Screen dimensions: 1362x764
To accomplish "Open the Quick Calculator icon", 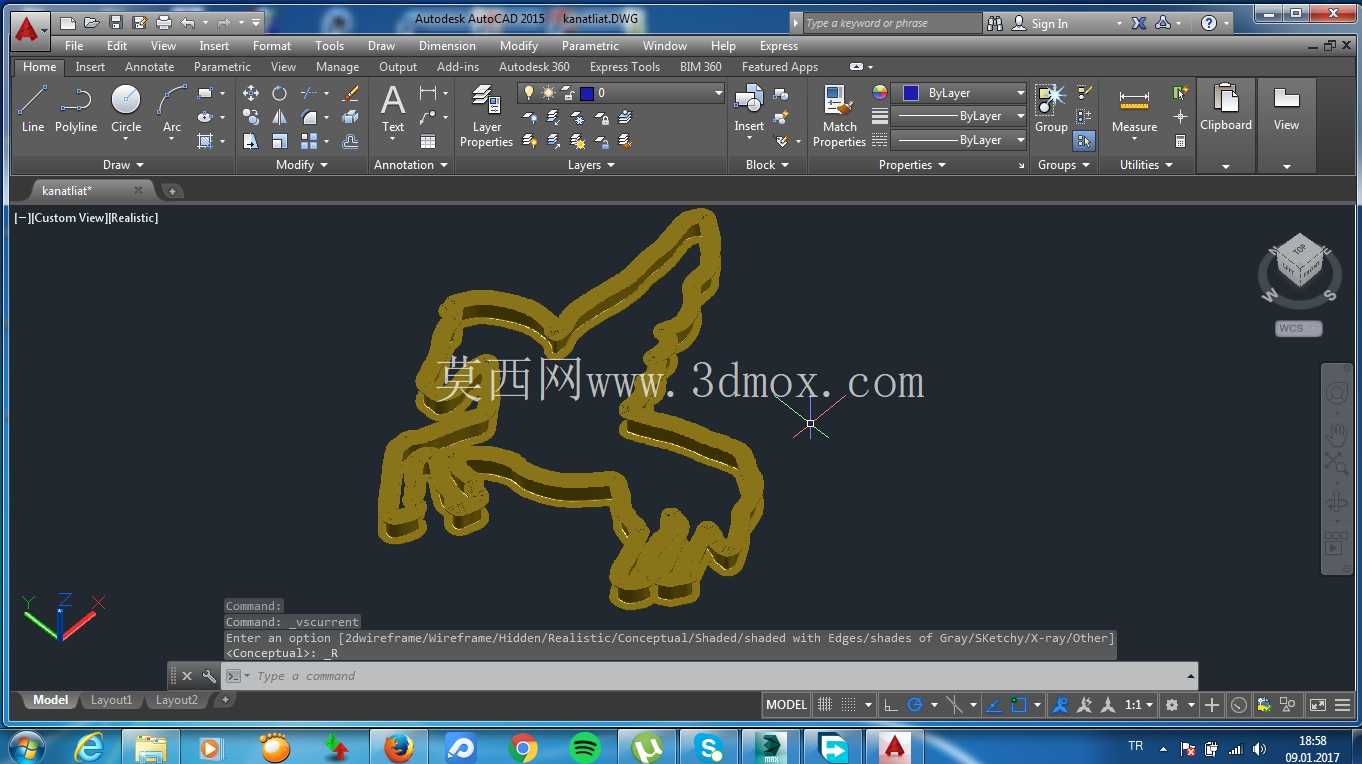I will pyautogui.click(x=1181, y=141).
